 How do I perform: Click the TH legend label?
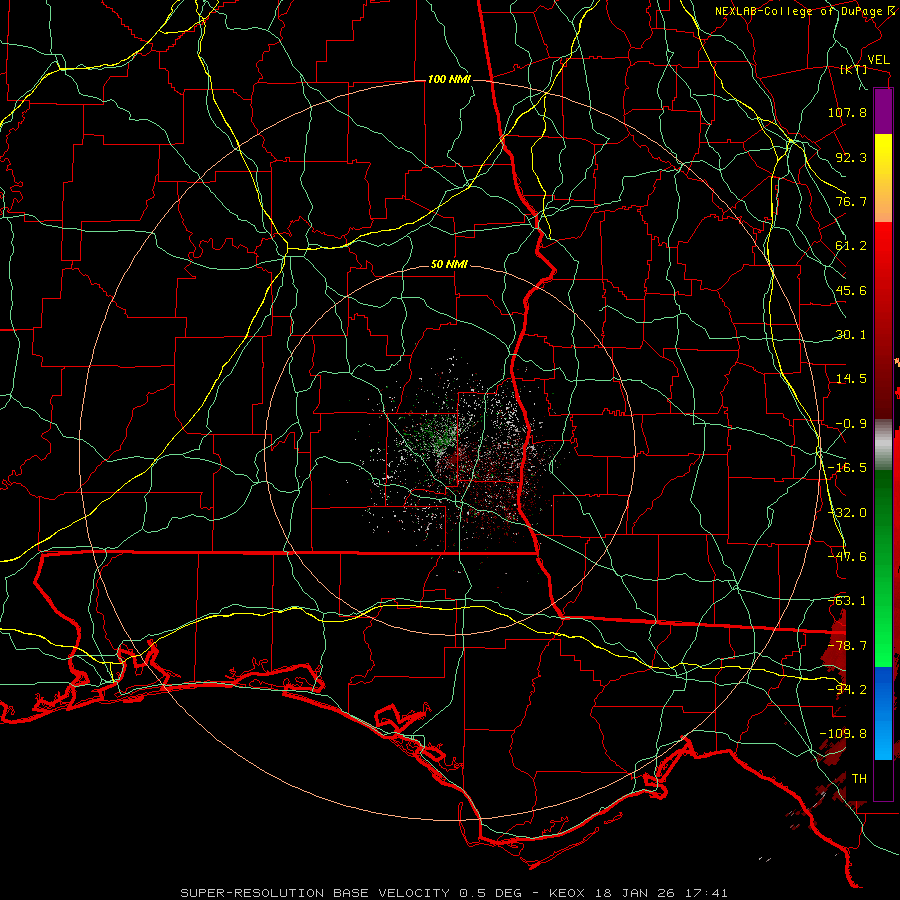(859, 779)
